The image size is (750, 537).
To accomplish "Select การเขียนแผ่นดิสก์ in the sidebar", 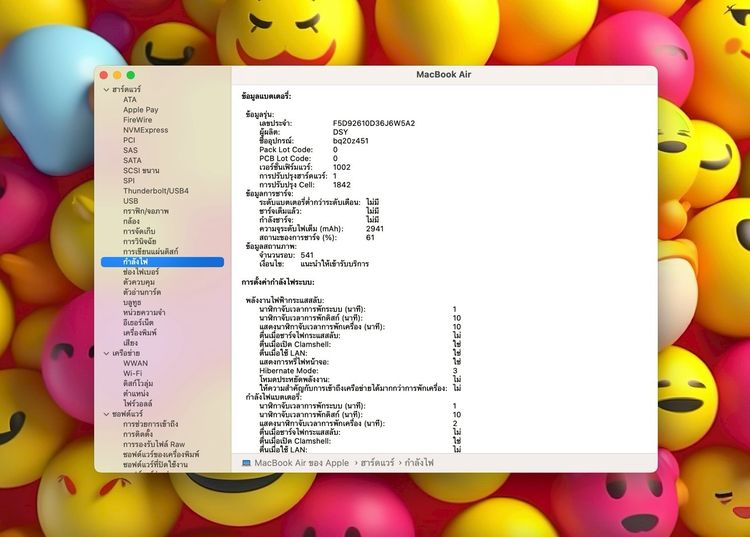I will coord(151,252).
